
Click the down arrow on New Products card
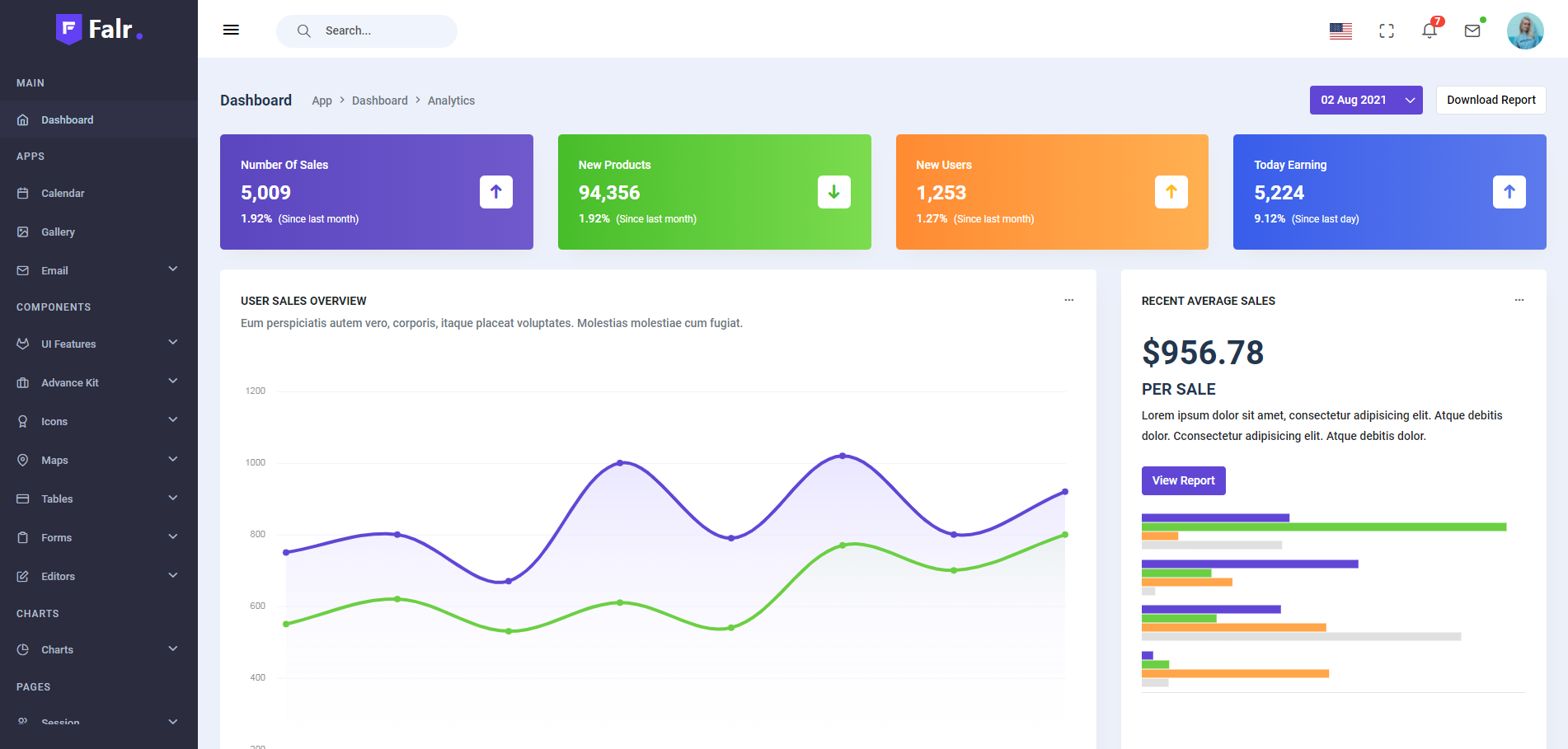coord(833,192)
